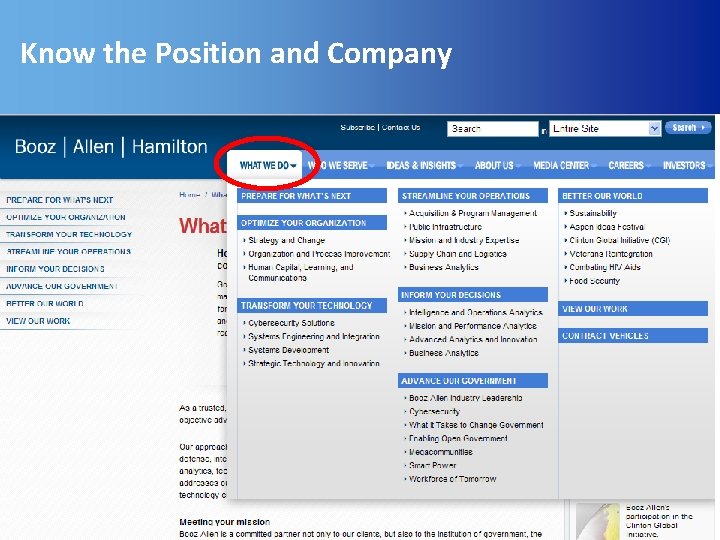Click the Booz Allen Hamilton logo

point(111,146)
